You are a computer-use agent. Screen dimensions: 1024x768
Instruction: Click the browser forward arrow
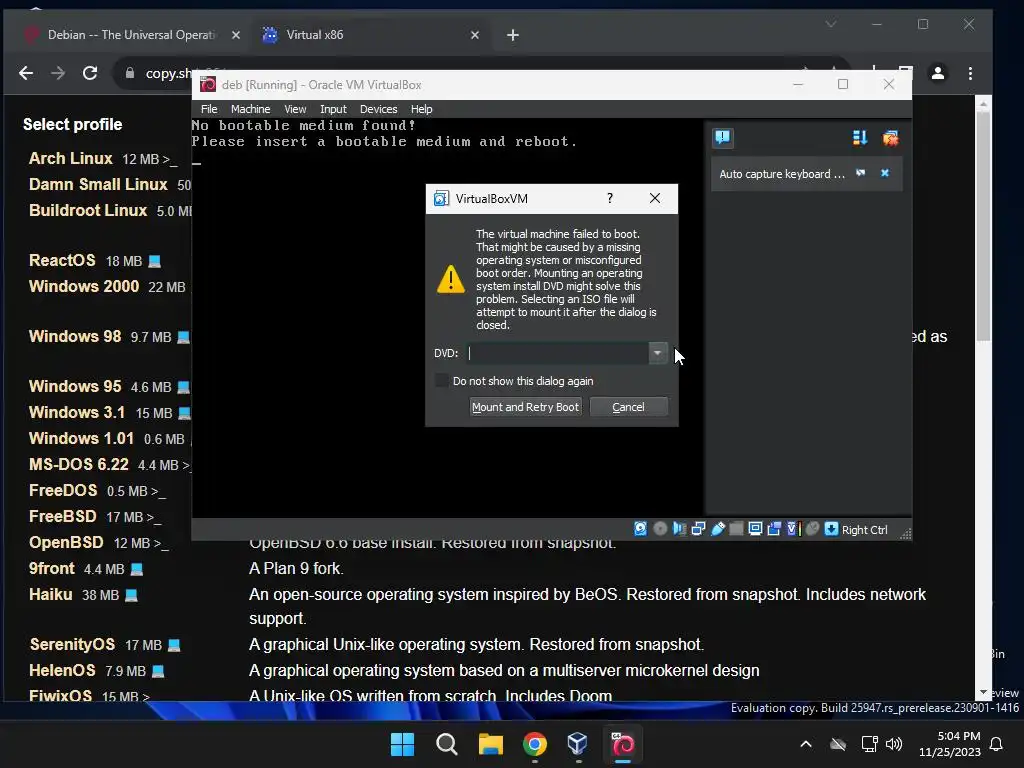click(x=58, y=73)
